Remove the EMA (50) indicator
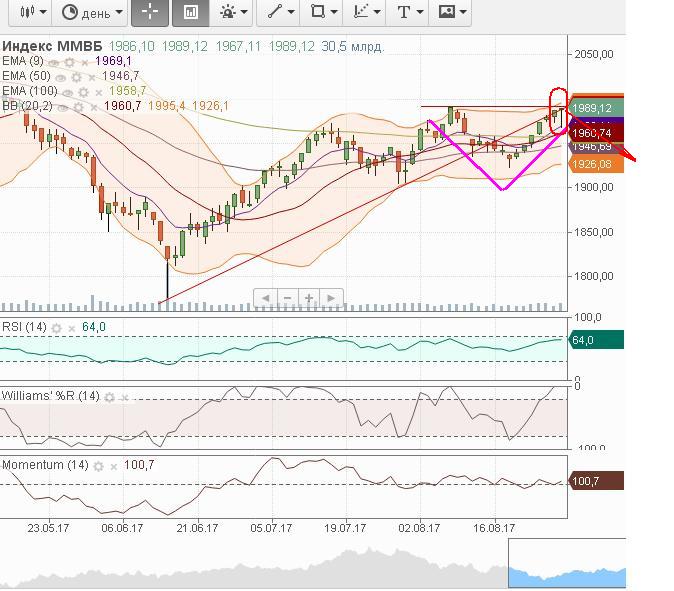 92,78
